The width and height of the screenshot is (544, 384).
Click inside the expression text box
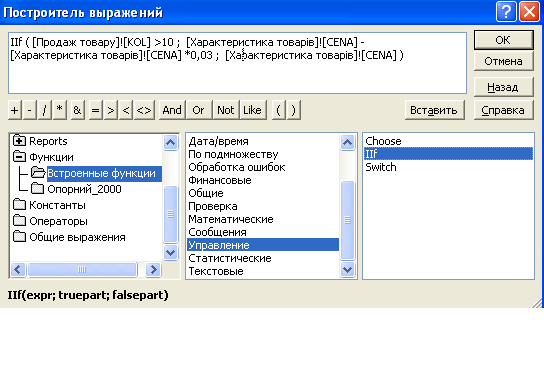[237, 63]
